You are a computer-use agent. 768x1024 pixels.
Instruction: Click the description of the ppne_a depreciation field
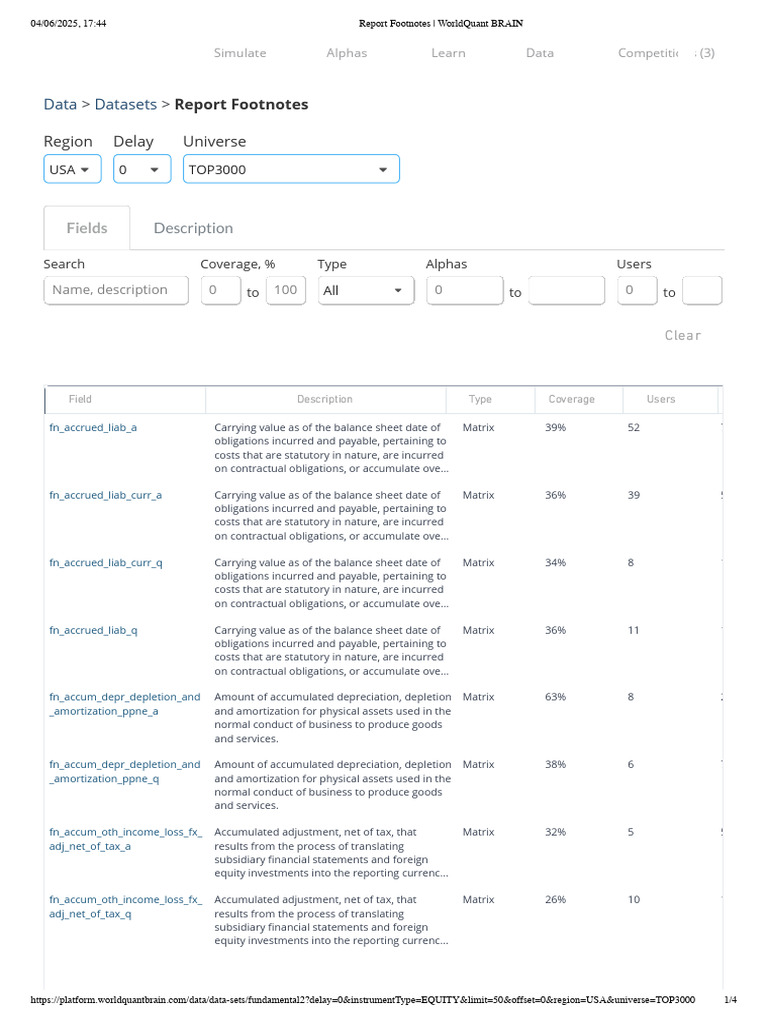pos(332,718)
